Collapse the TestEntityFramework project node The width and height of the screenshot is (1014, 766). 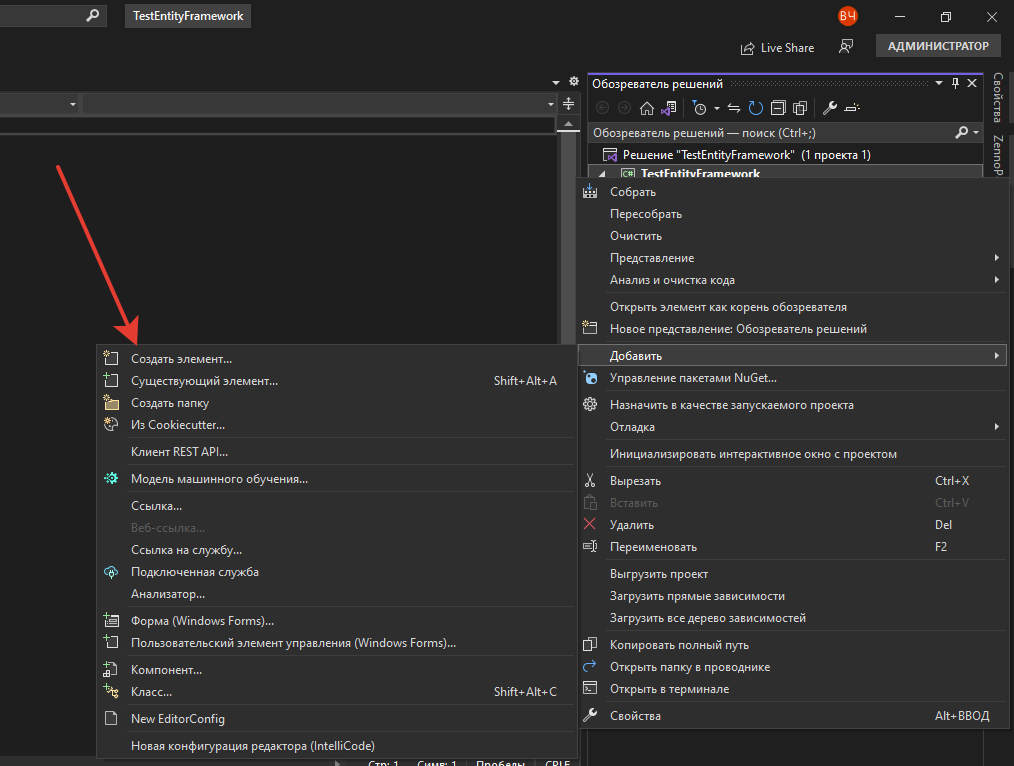602,174
